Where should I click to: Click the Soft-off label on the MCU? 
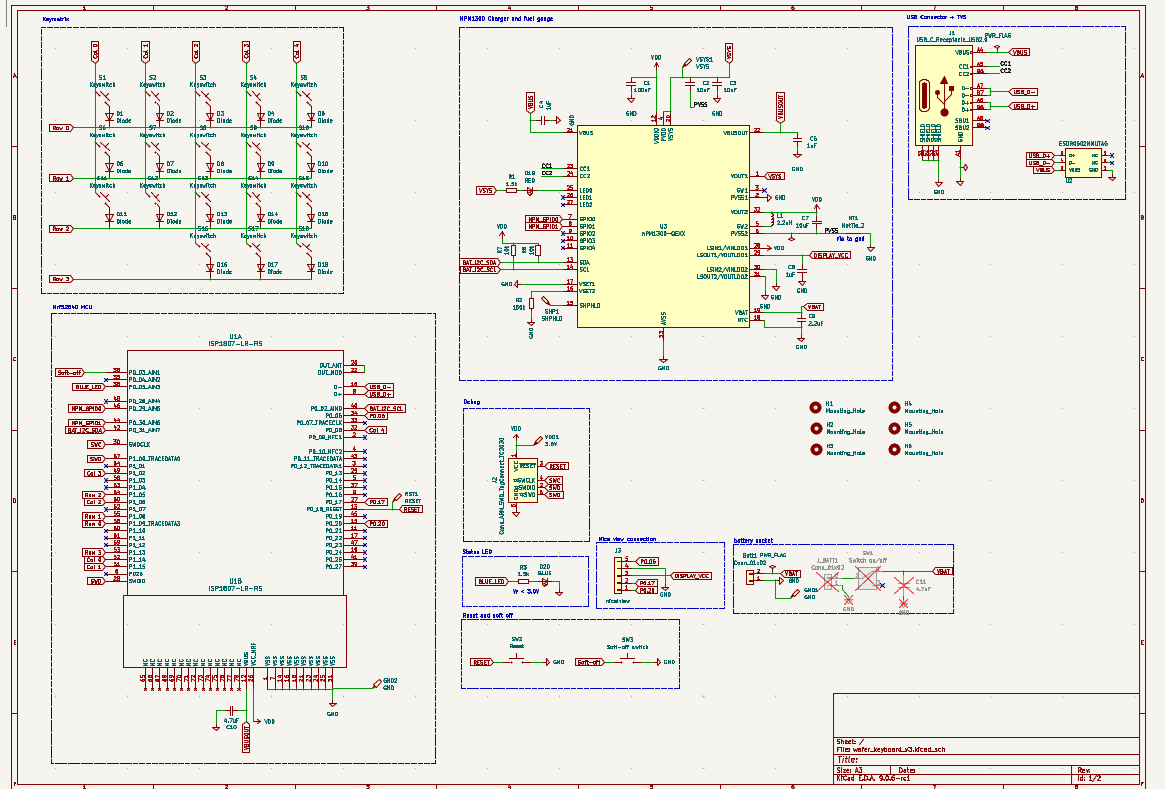pyautogui.click(x=70, y=372)
